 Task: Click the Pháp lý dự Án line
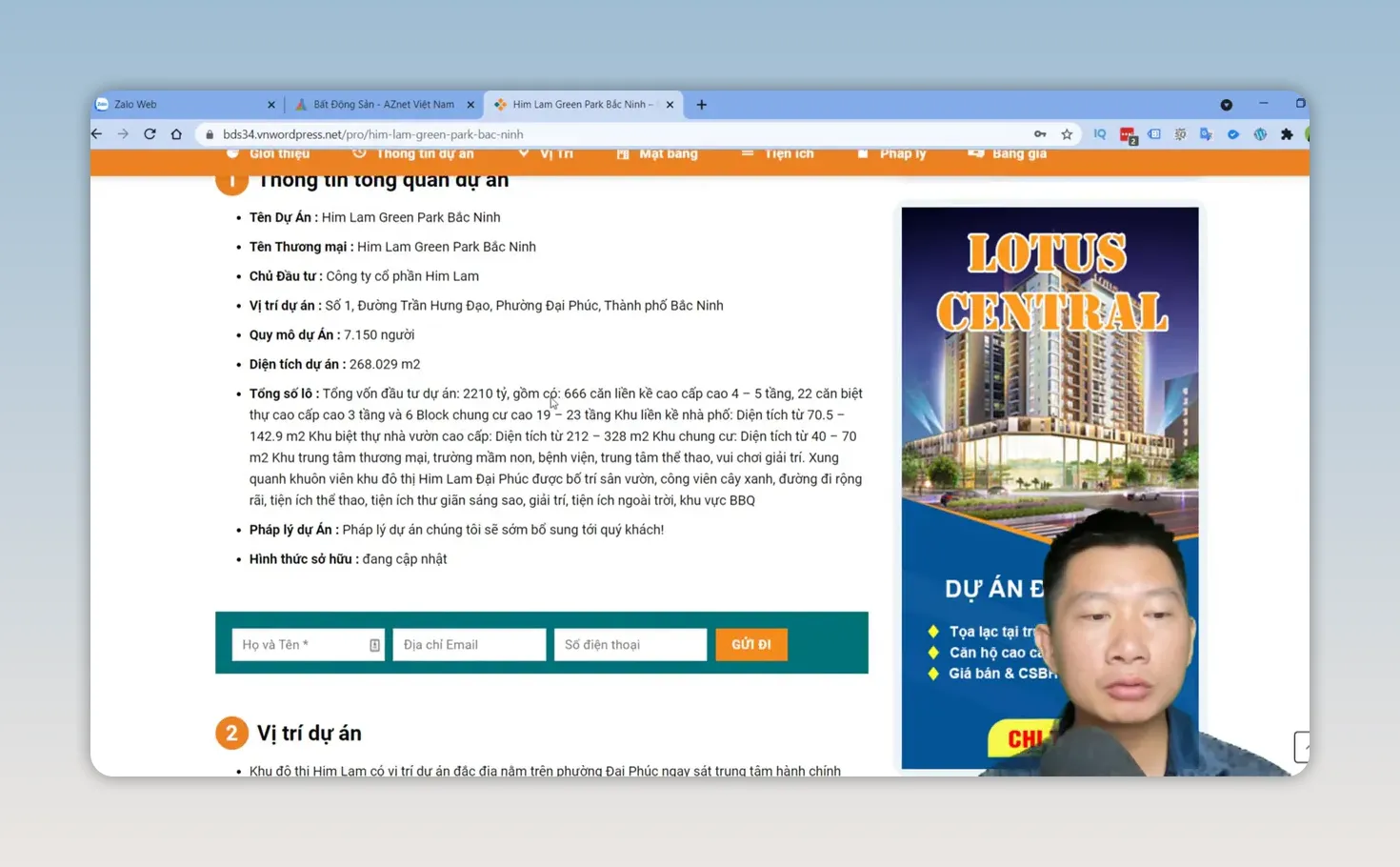(456, 530)
